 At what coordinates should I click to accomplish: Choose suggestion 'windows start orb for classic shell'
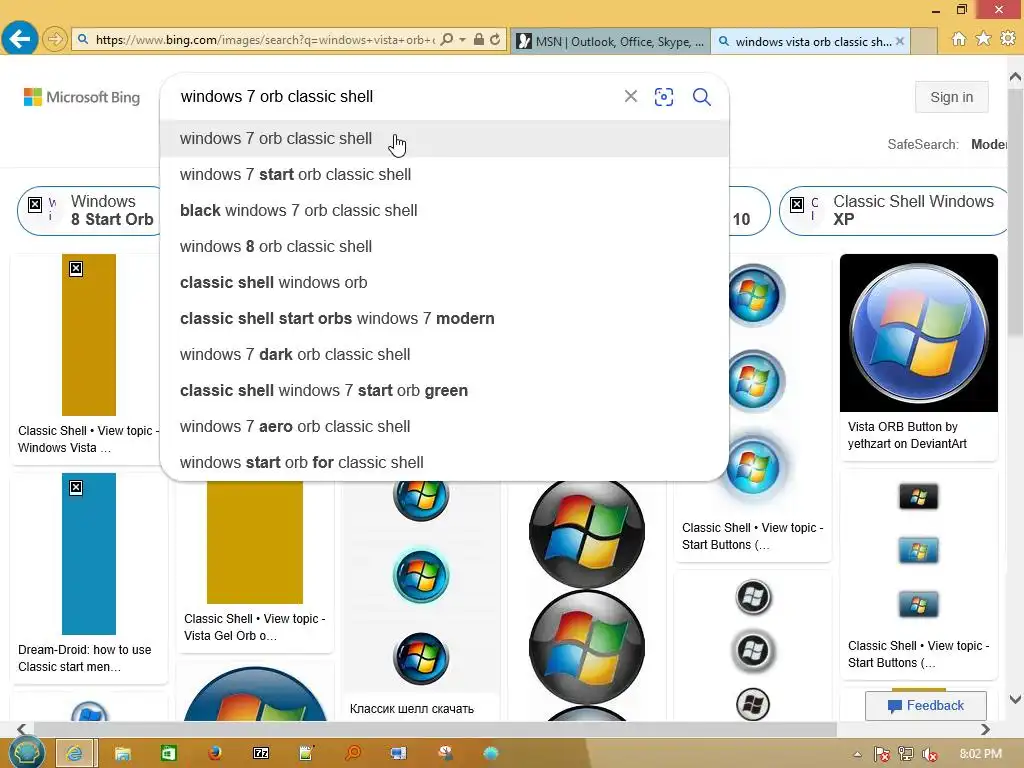click(444, 462)
